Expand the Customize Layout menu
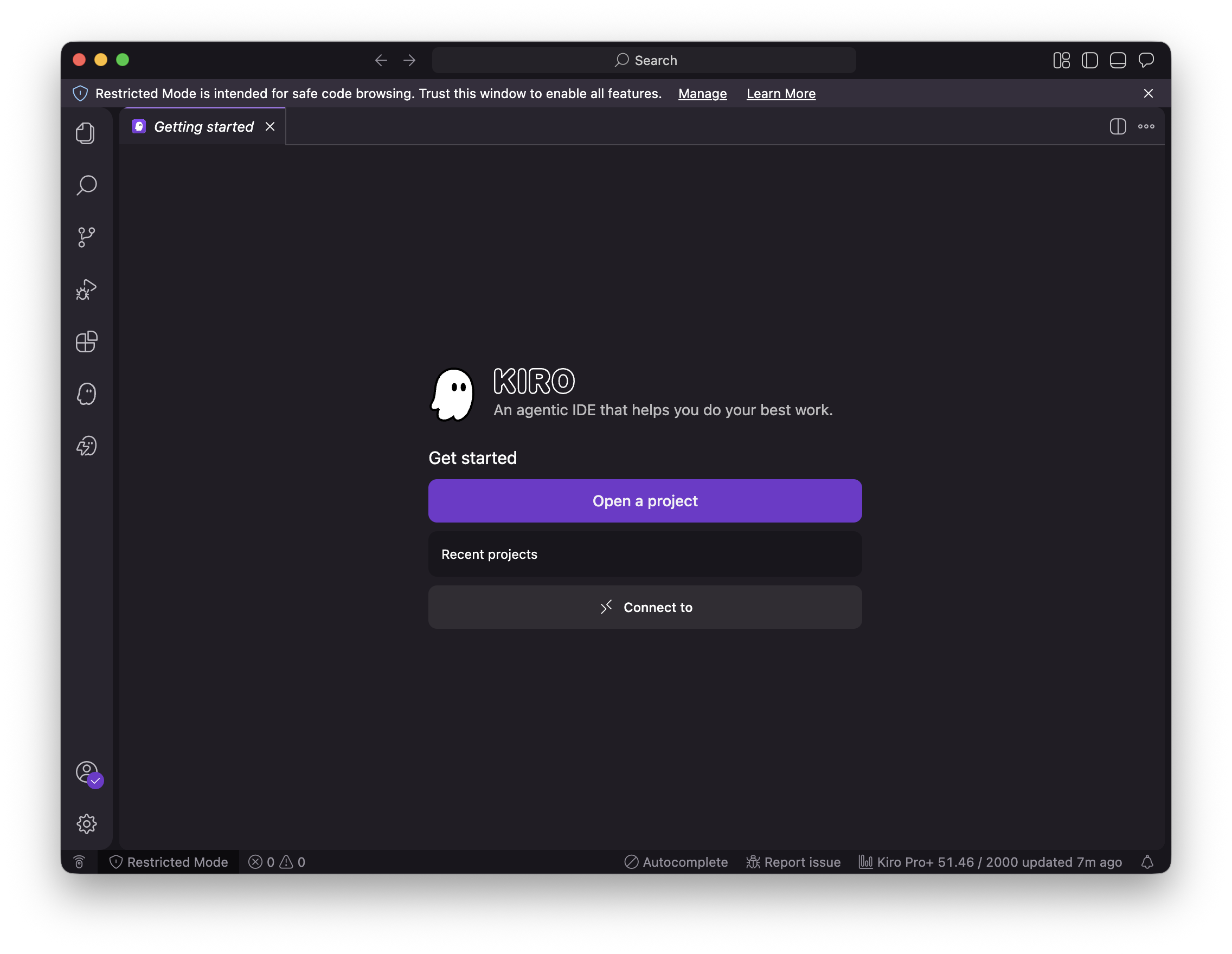The width and height of the screenshot is (1232, 954). [x=1061, y=60]
